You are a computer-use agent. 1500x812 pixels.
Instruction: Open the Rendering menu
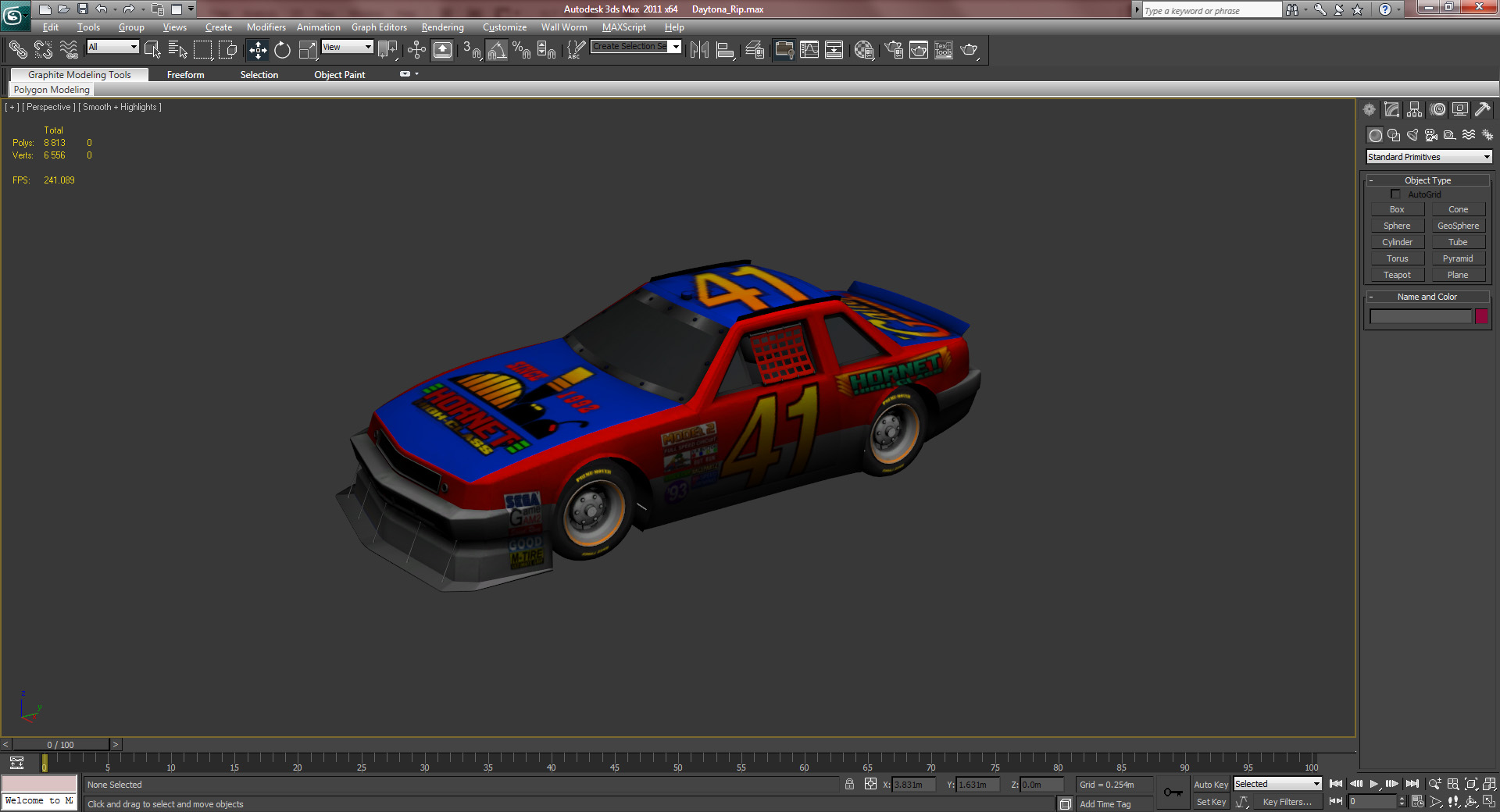443,27
